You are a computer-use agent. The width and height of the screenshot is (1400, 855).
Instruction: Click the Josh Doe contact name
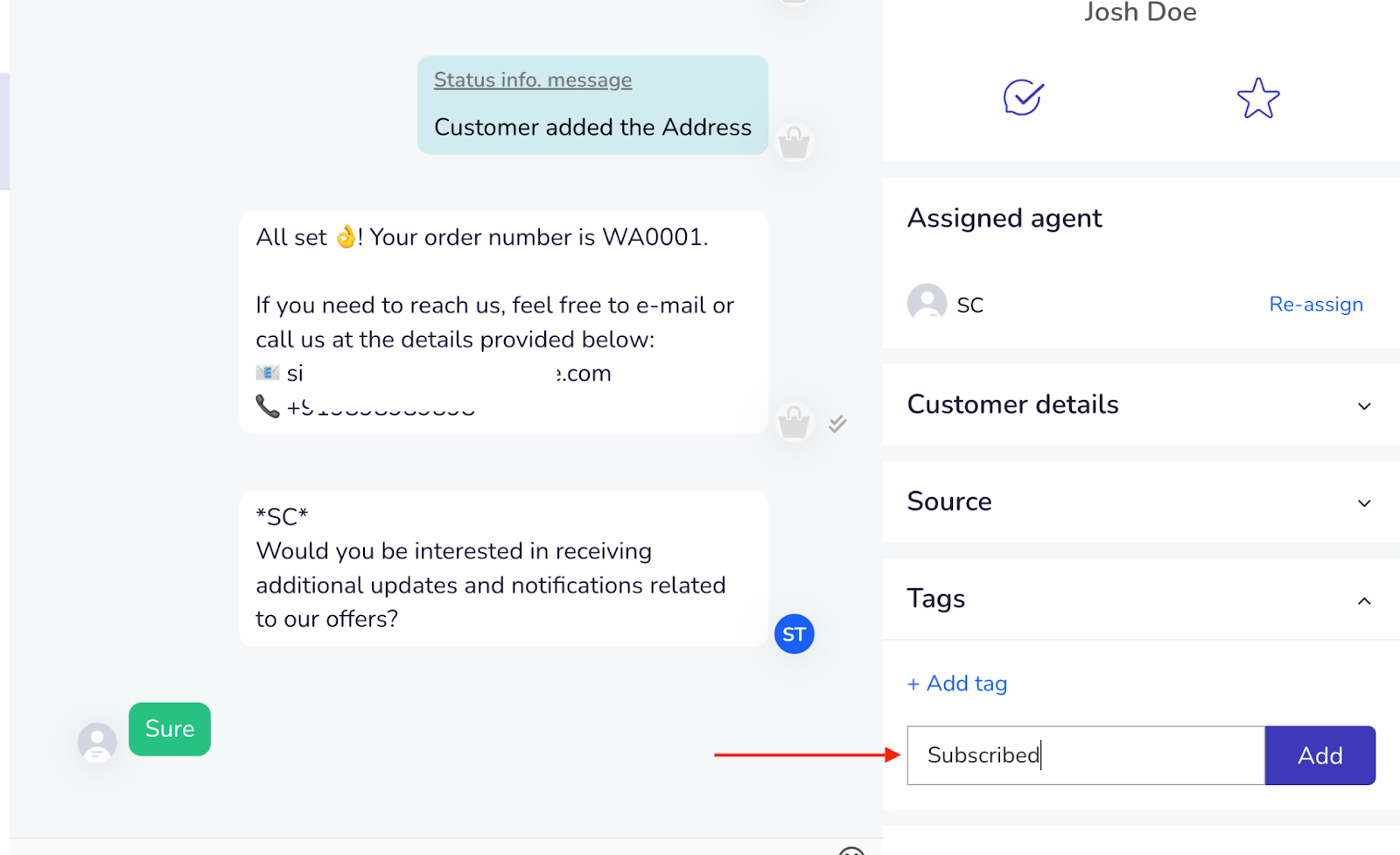pyautogui.click(x=1140, y=12)
